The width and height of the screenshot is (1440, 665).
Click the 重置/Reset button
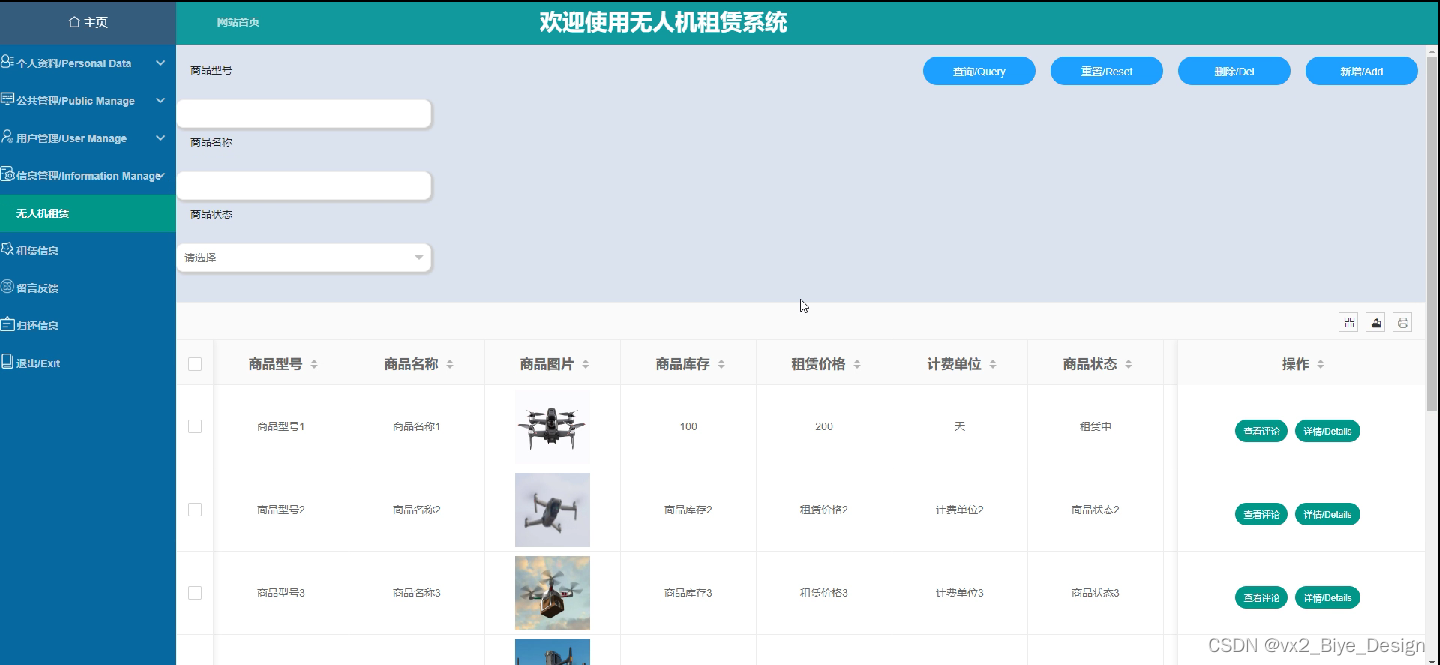[x=1106, y=71]
